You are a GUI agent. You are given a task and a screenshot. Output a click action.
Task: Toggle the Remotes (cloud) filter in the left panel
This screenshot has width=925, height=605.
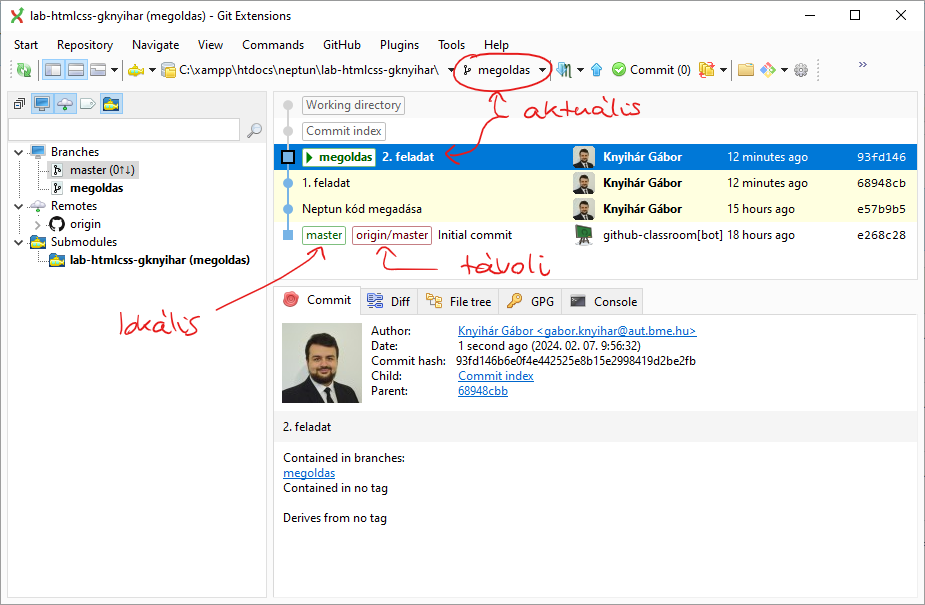[x=65, y=104]
